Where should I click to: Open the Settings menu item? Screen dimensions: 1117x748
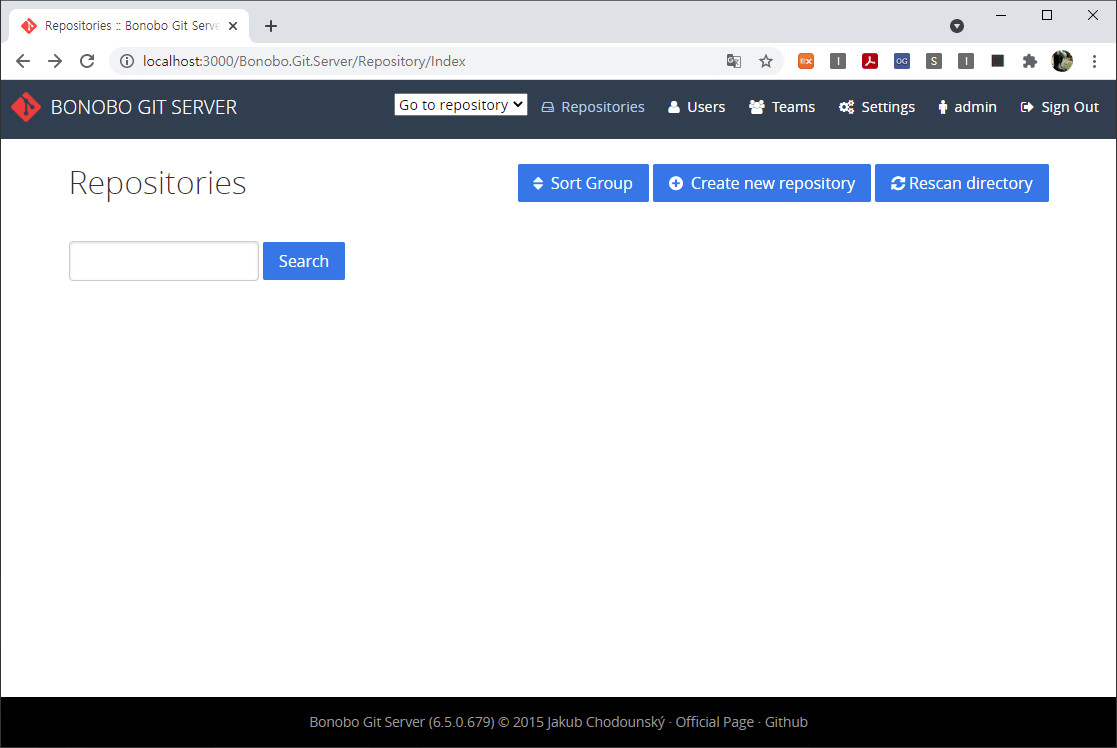pyautogui.click(x=876, y=107)
